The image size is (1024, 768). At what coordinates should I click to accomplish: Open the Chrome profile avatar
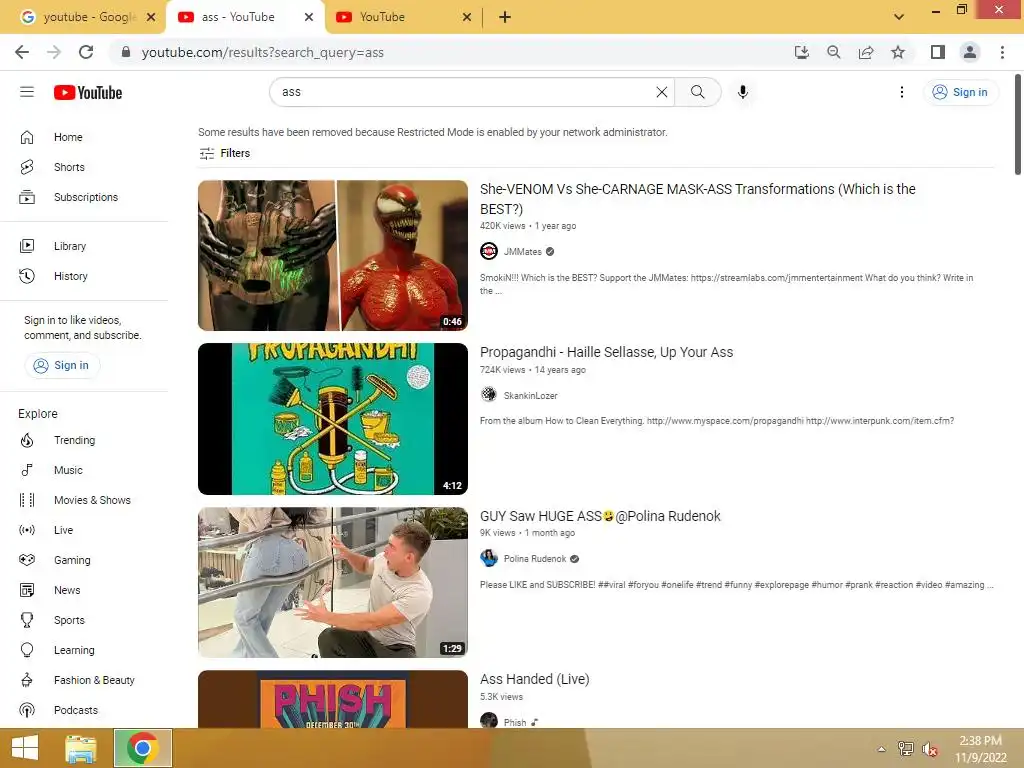click(970, 52)
